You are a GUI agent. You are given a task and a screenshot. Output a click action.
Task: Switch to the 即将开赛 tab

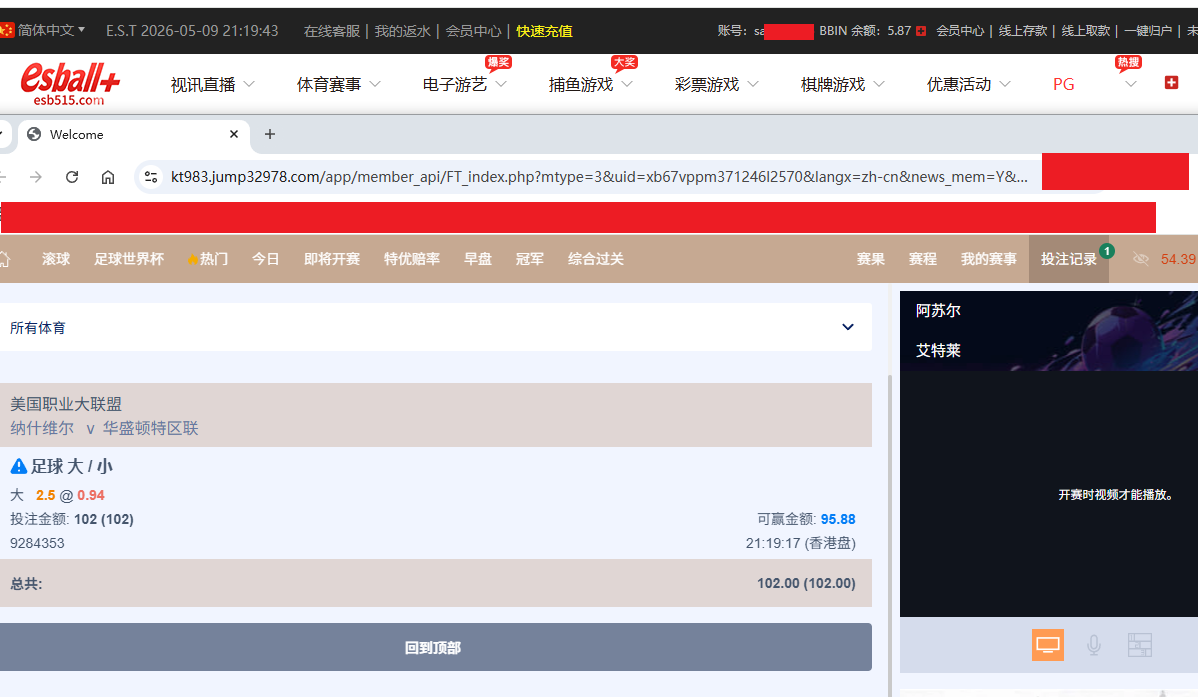point(332,259)
